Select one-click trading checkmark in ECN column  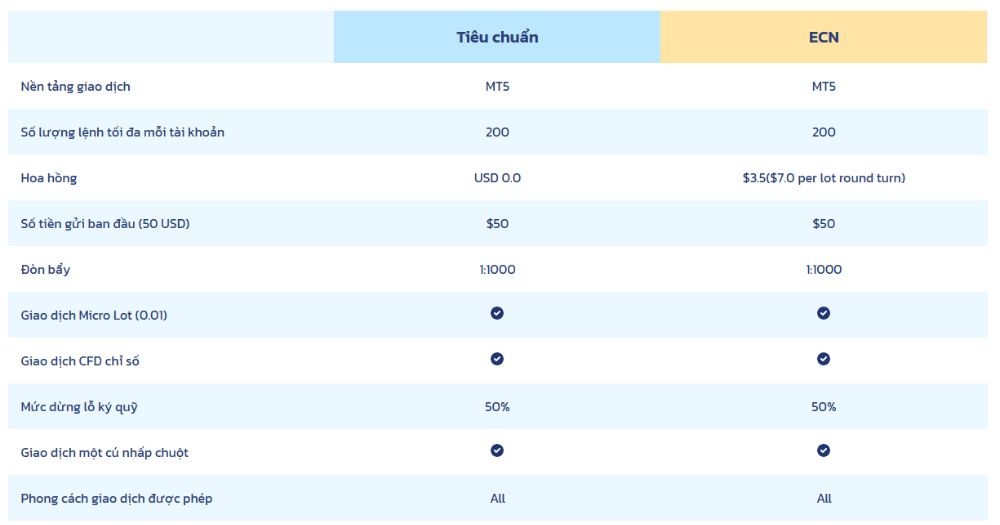pyautogui.click(x=823, y=451)
